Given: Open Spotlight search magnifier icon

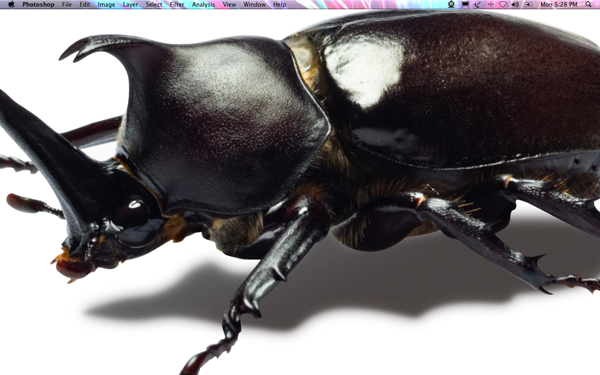Looking at the screenshot, I should click(x=588, y=4).
